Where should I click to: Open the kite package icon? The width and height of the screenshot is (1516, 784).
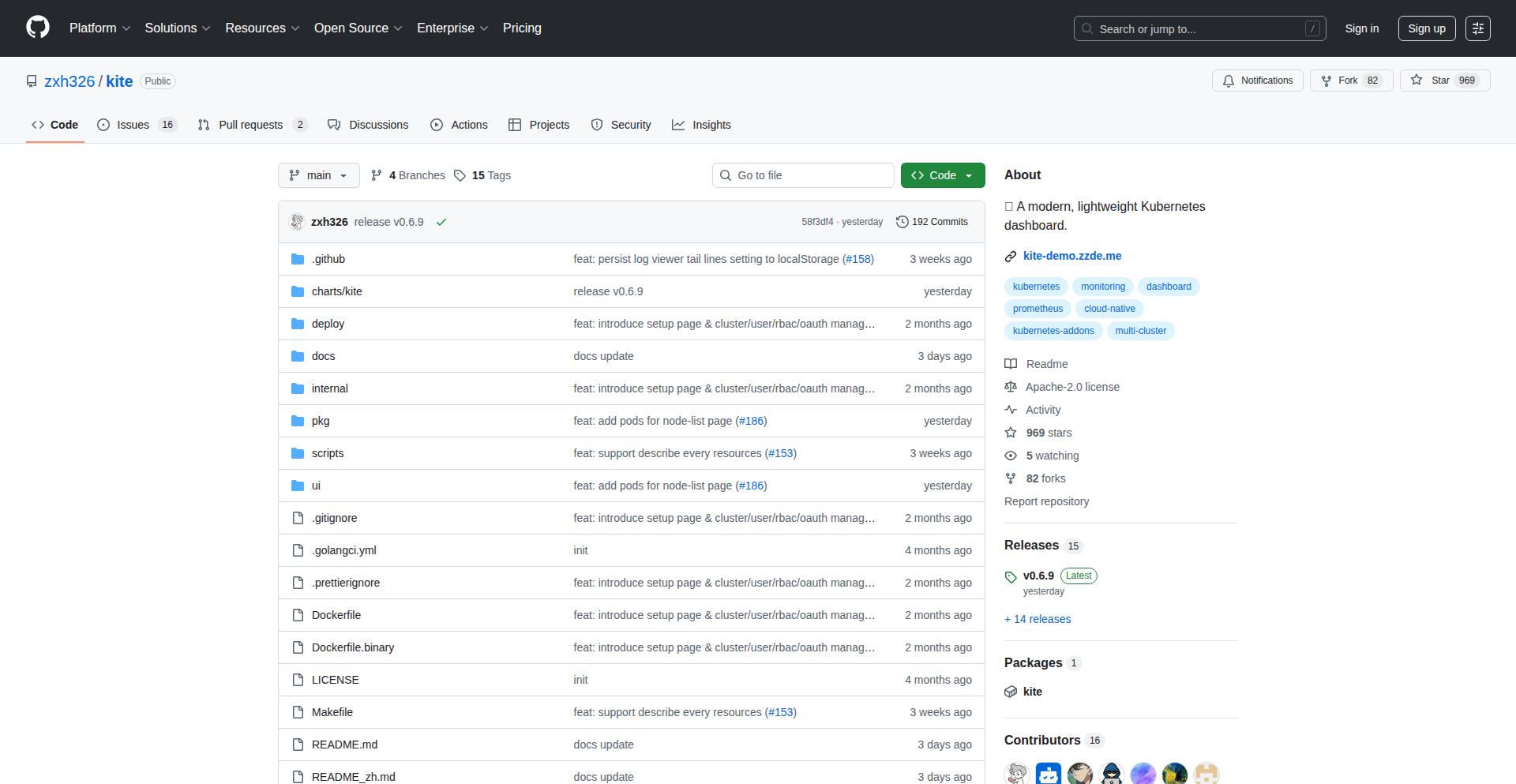tap(1011, 692)
